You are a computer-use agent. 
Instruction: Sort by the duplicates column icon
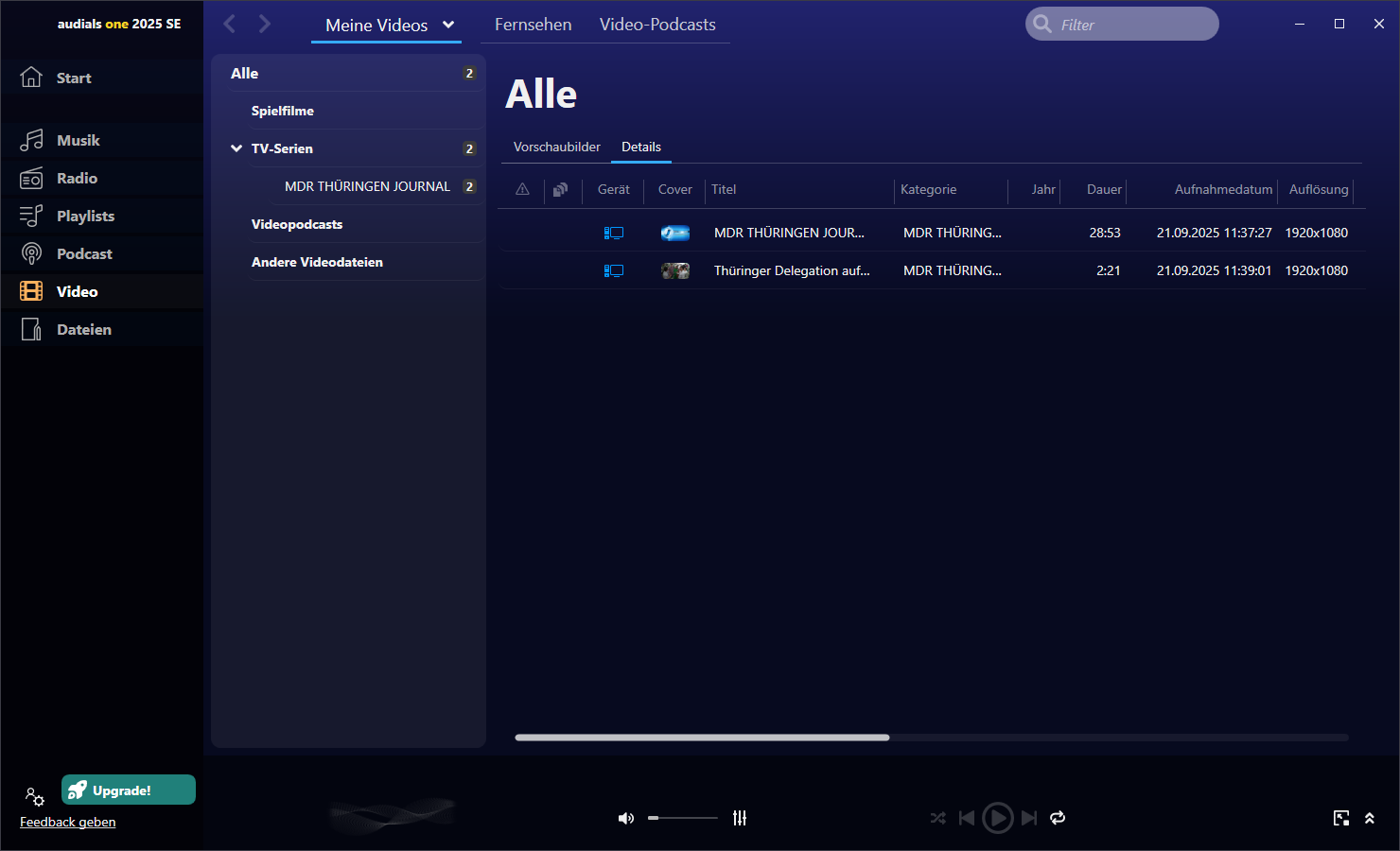click(560, 189)
